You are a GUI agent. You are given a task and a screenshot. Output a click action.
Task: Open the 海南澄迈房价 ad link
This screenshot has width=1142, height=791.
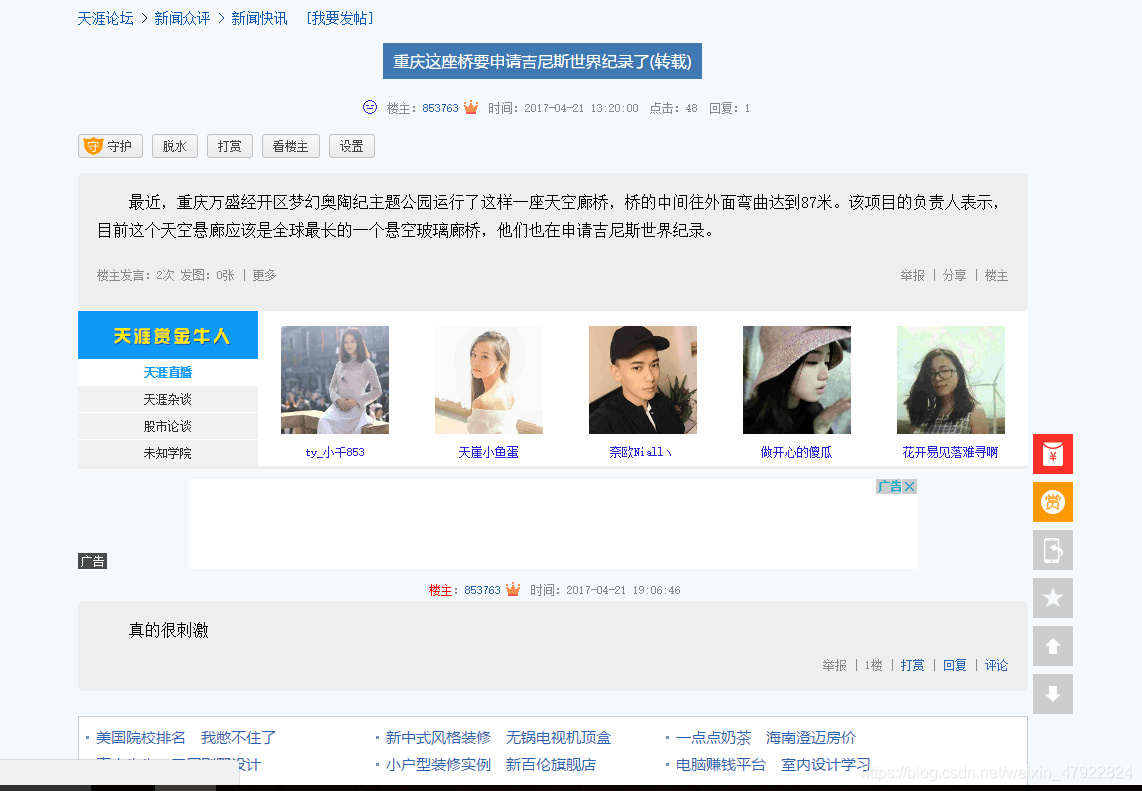coord(811,738)
